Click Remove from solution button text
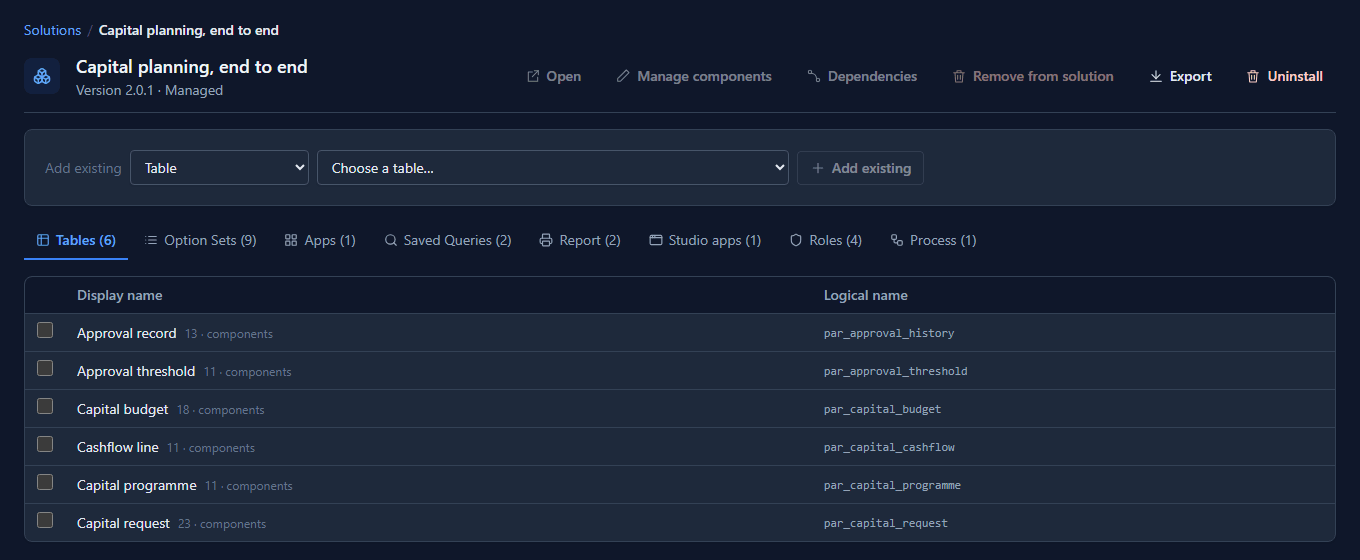Viewport: 1360px width, 560px height. click(1043, 76)
